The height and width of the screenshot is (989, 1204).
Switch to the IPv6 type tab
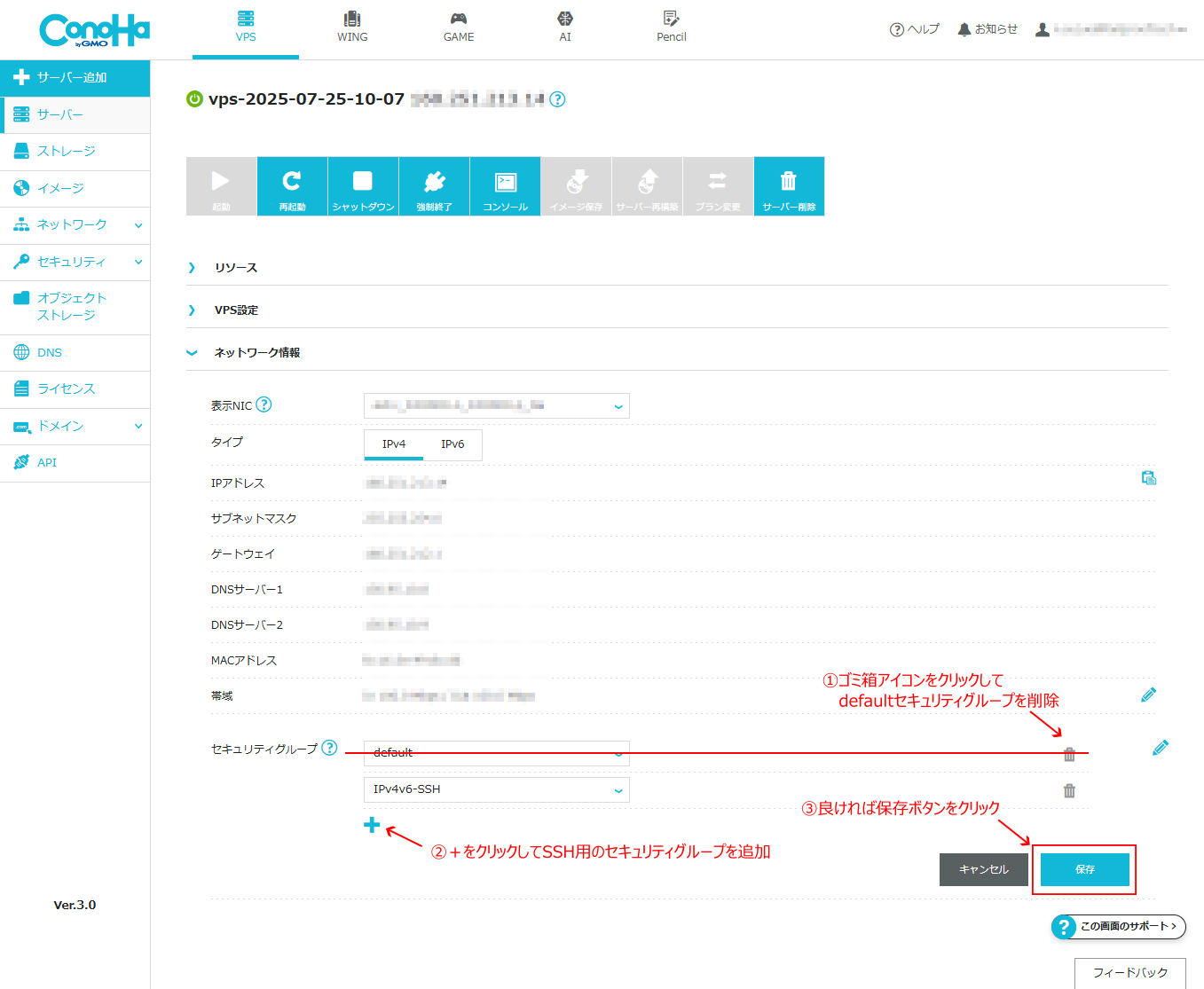click(452, 444)
